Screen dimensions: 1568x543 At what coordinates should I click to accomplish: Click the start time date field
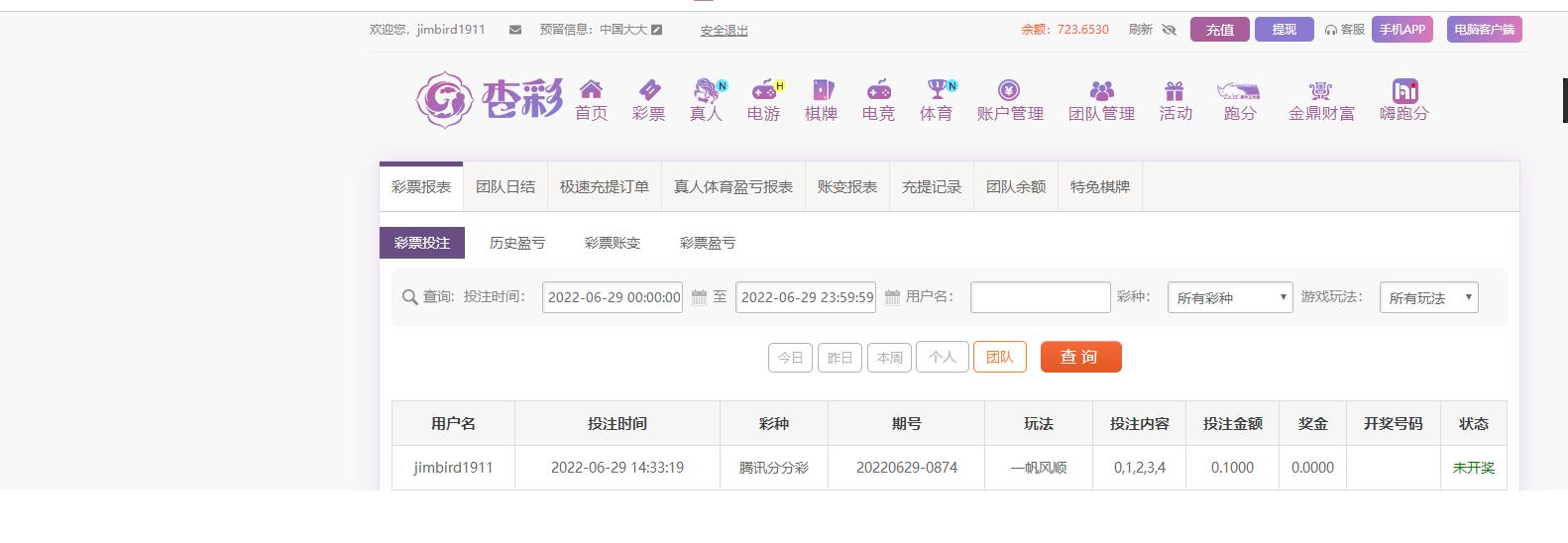click(x=613, y=297)
